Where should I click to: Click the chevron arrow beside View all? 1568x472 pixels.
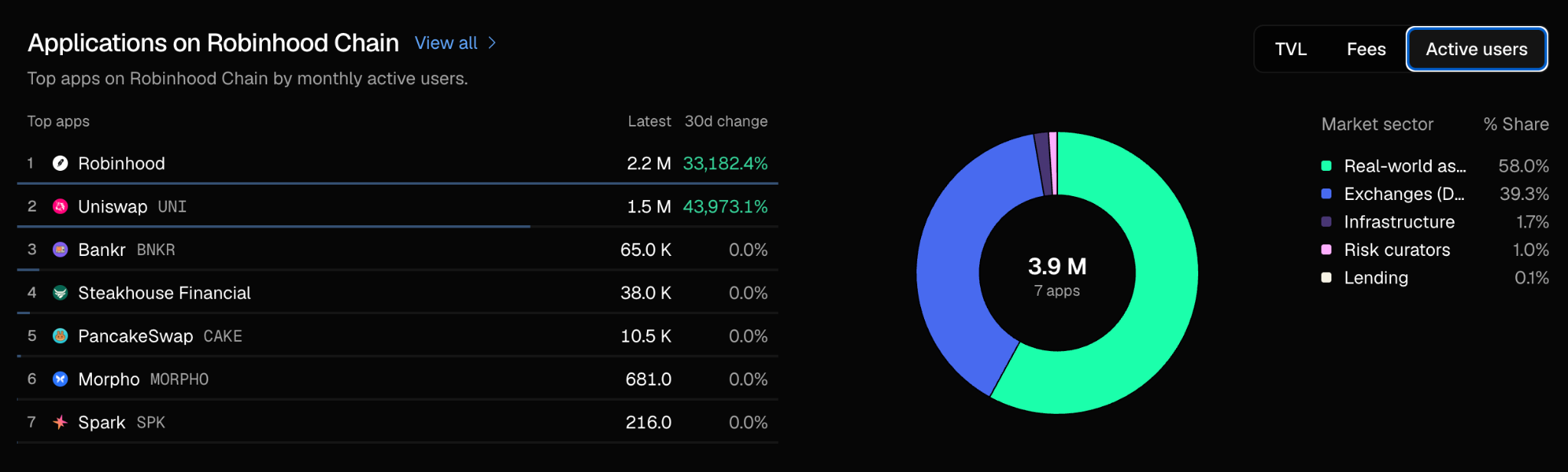(x=492, y=43)
